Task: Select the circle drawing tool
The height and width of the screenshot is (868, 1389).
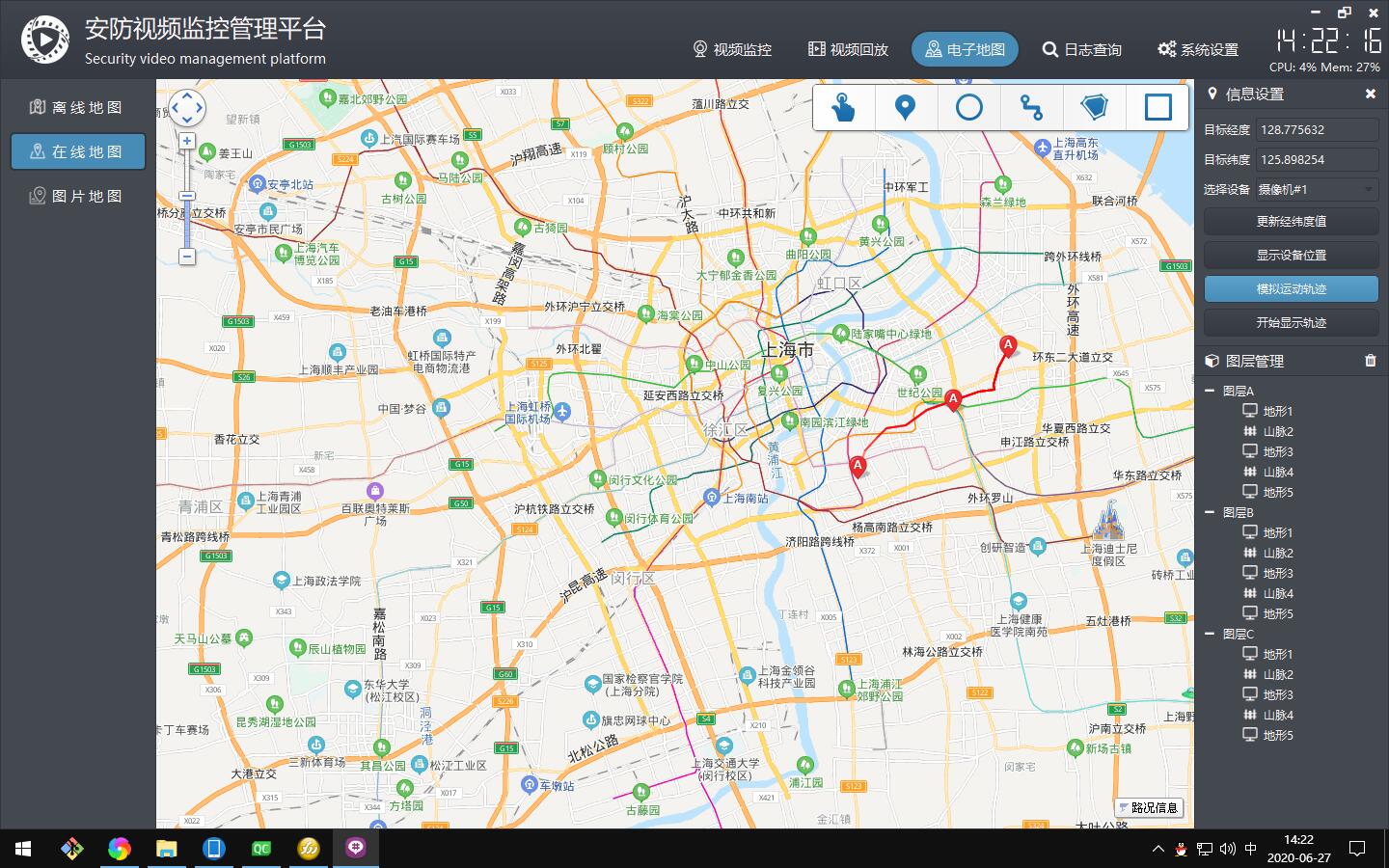Action: click(x=968, y=107)
